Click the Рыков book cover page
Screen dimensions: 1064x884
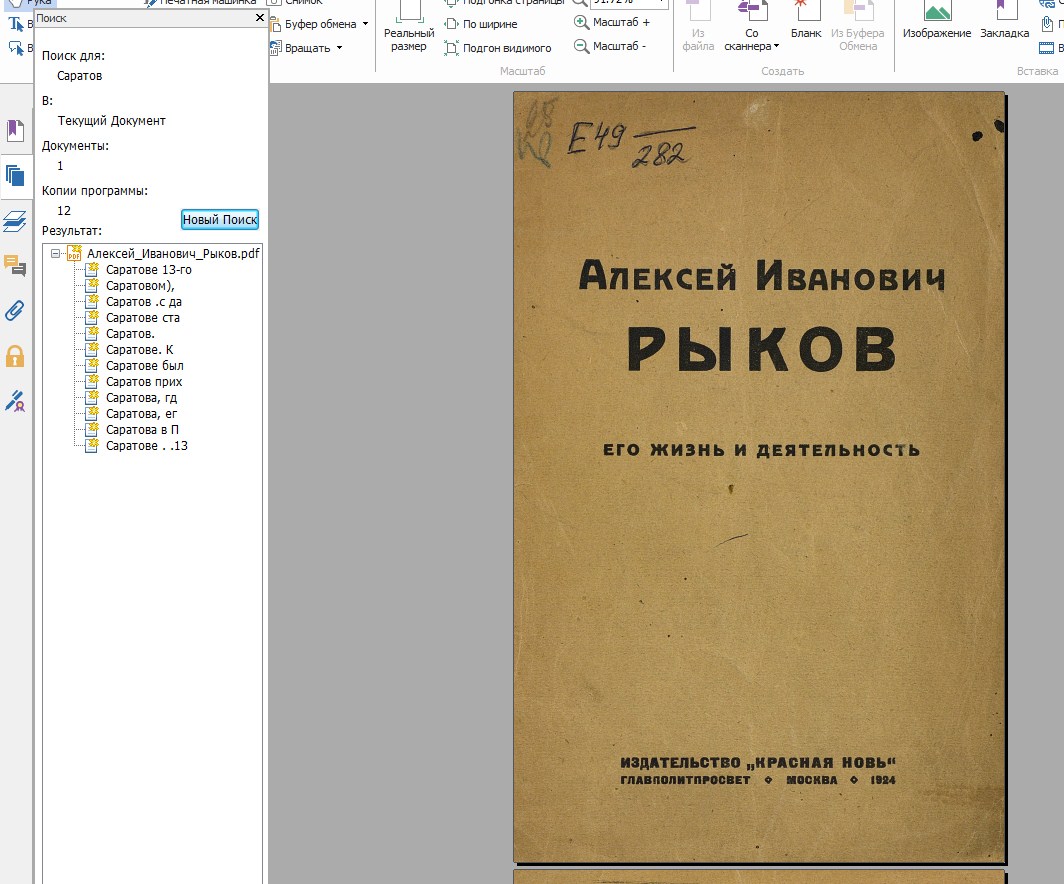[x=759, y=478]
